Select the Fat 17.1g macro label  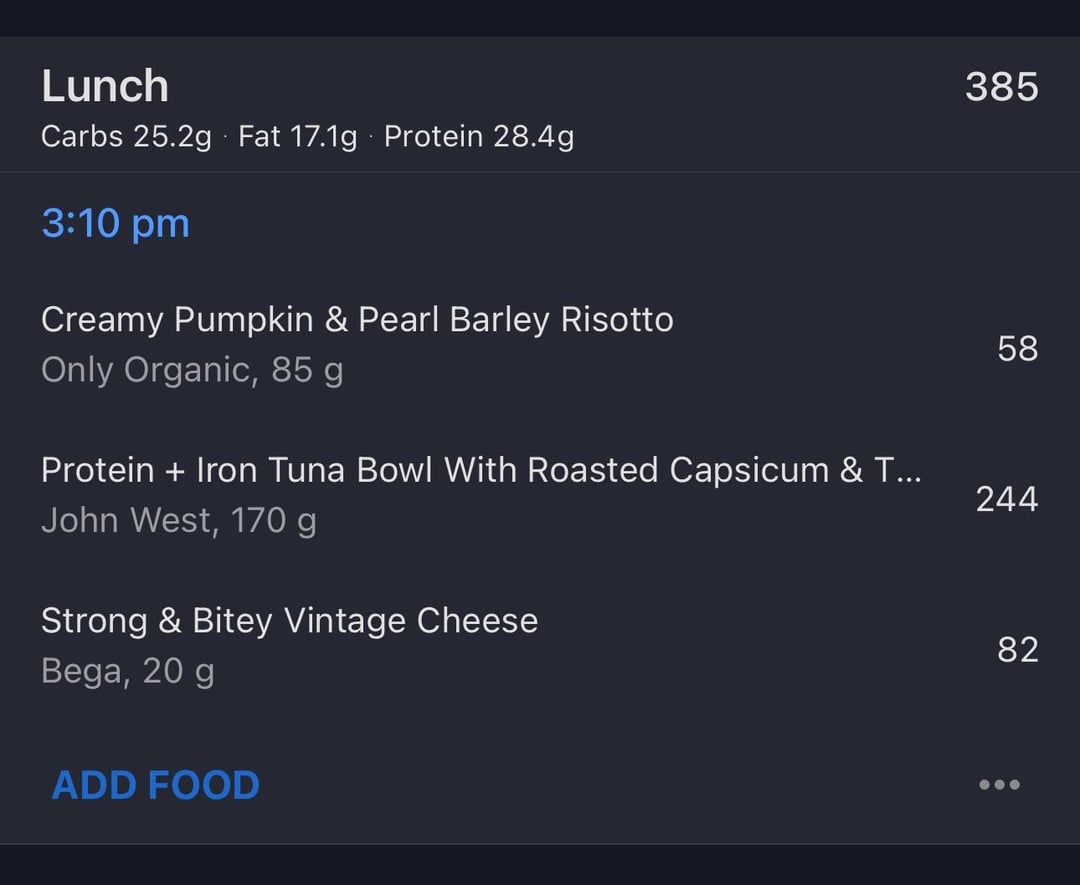(297, 136)
